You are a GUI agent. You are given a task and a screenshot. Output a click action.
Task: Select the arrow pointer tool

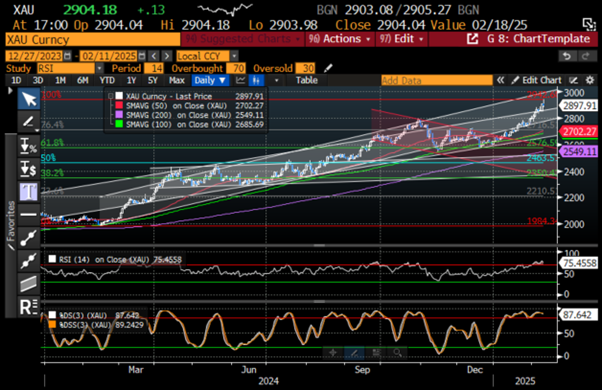(29, 99)
